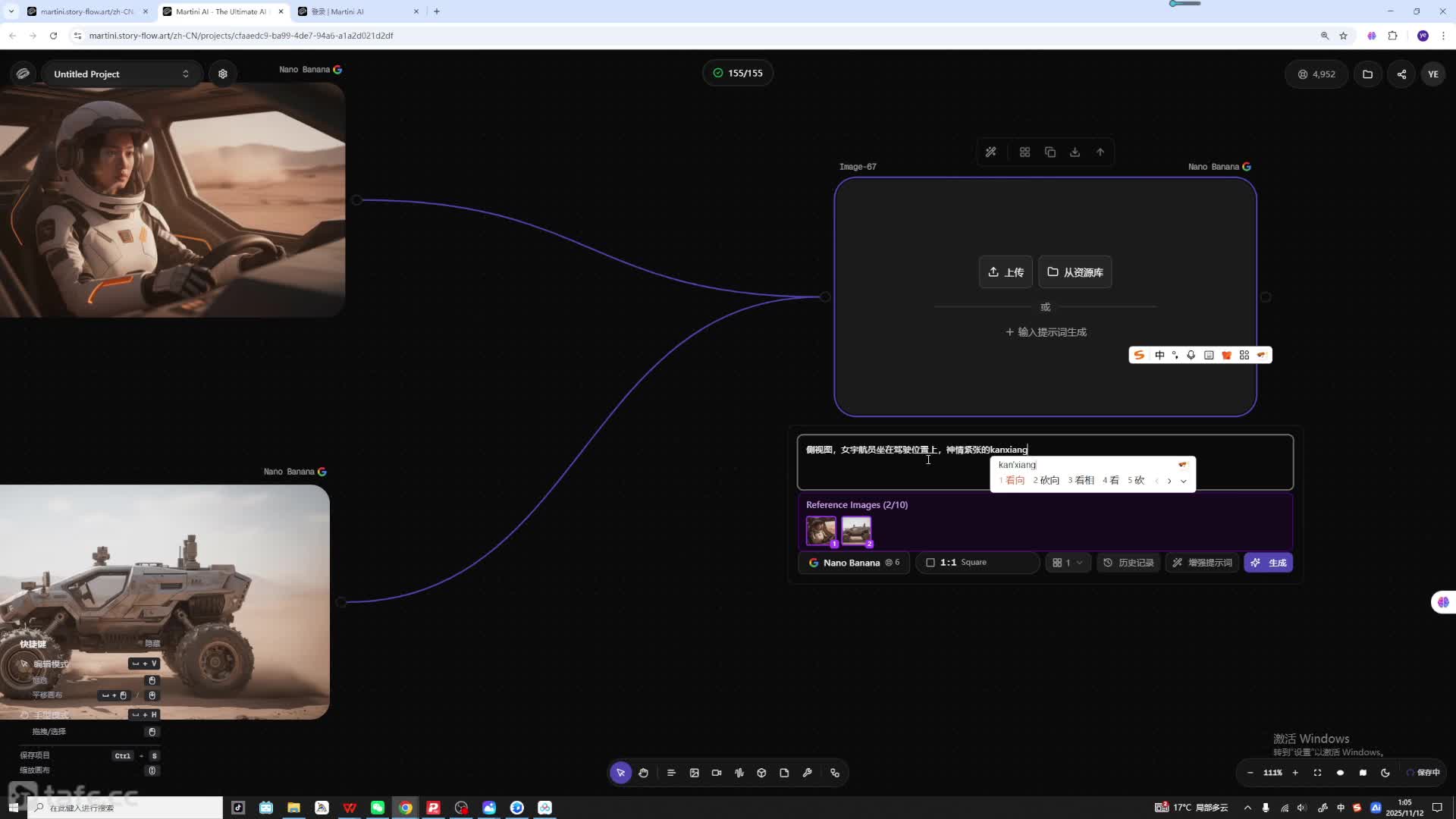Add a video node from bottom toolbar
Screen dimensions: 1456x819
pyautogui.click(x=717, y=773)
